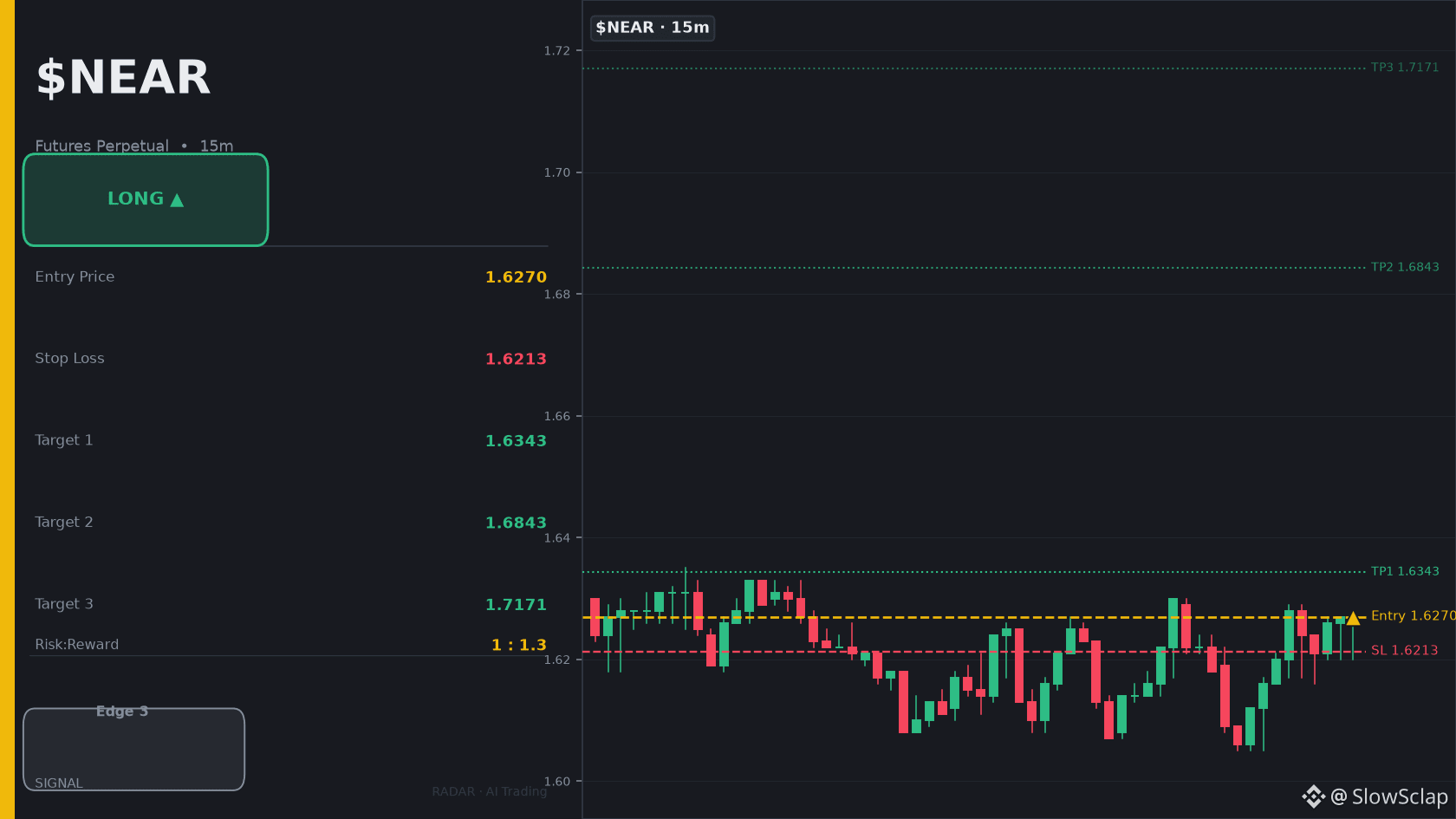Click the 1.62 price axis tick

click(x=557, y=660)
